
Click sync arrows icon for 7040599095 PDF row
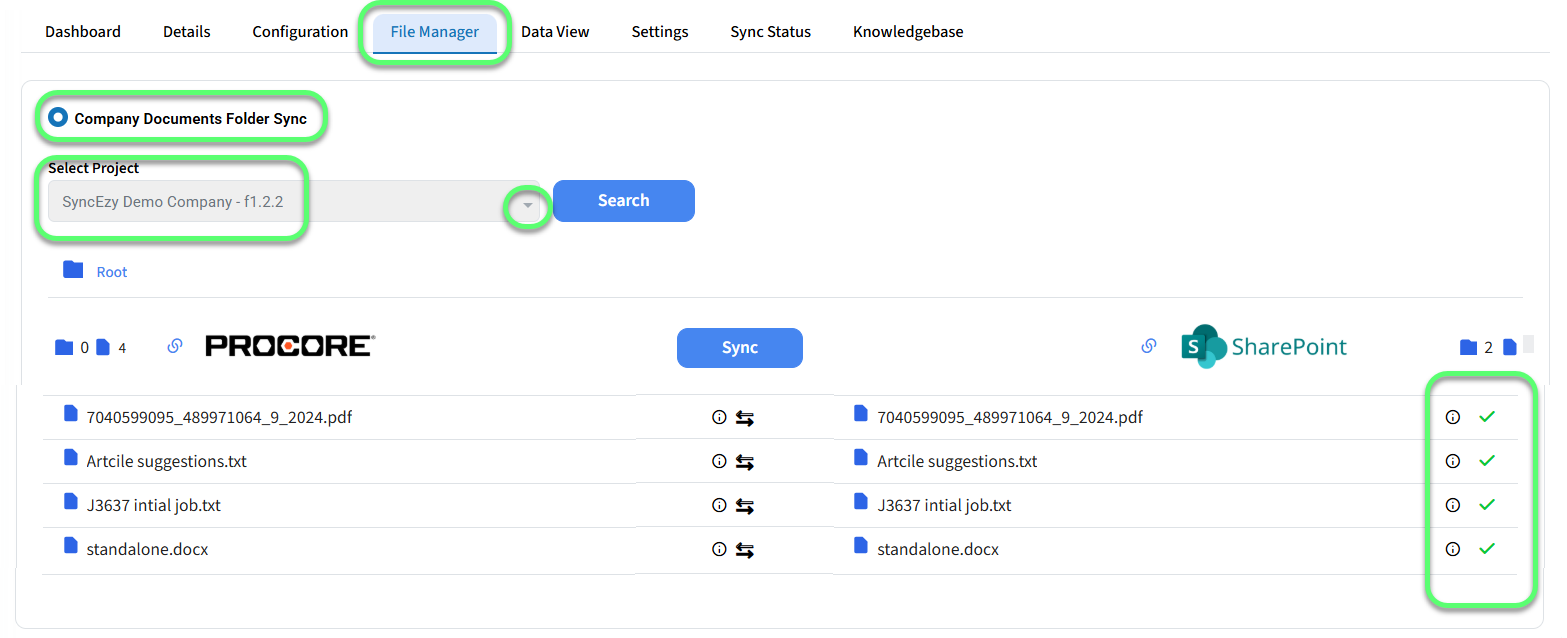[744, 418]
